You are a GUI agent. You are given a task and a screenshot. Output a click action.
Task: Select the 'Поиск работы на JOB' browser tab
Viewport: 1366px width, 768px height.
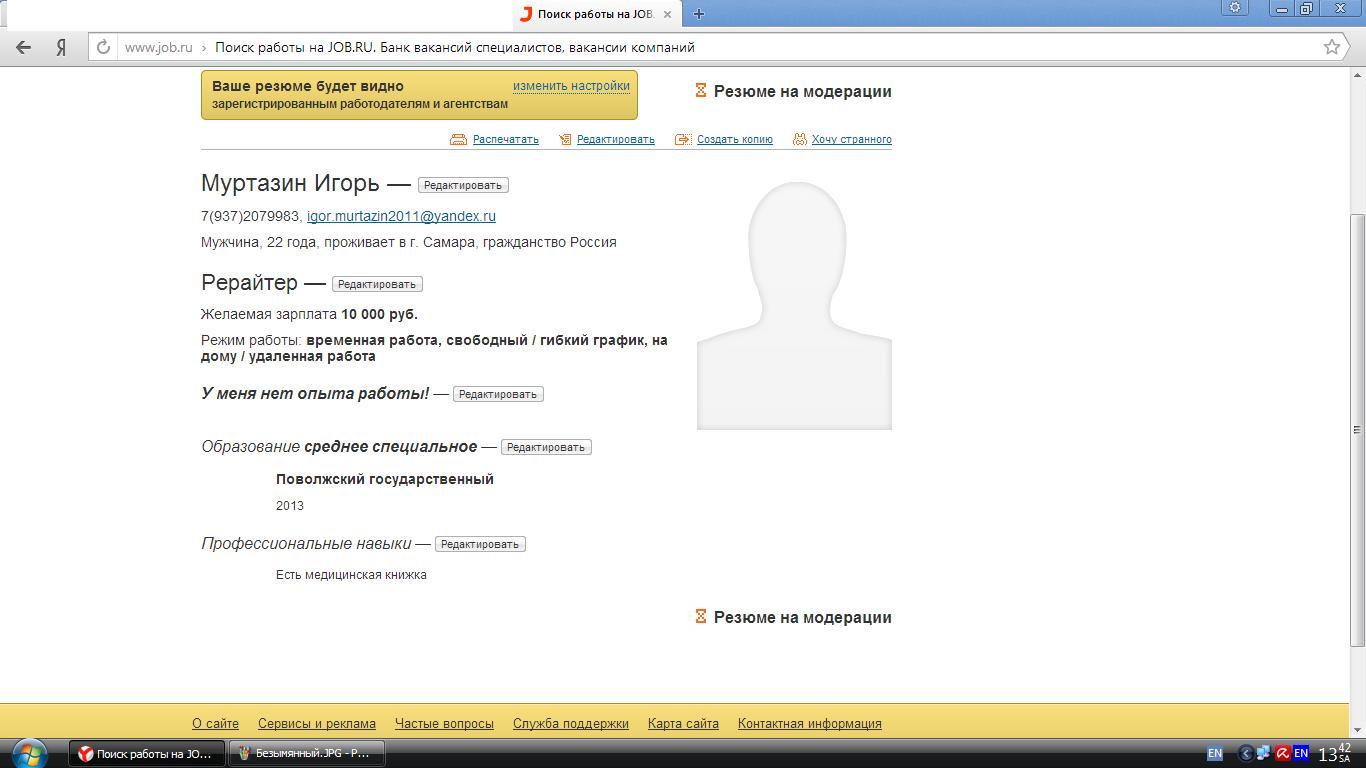[x=596, y=14]
